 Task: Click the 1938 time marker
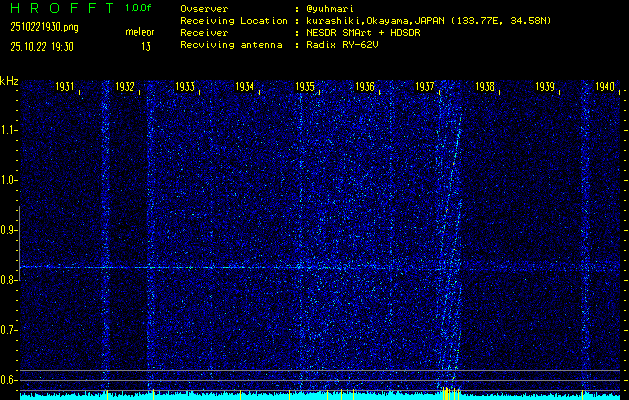pyautogui.click(x=485, y=87)
